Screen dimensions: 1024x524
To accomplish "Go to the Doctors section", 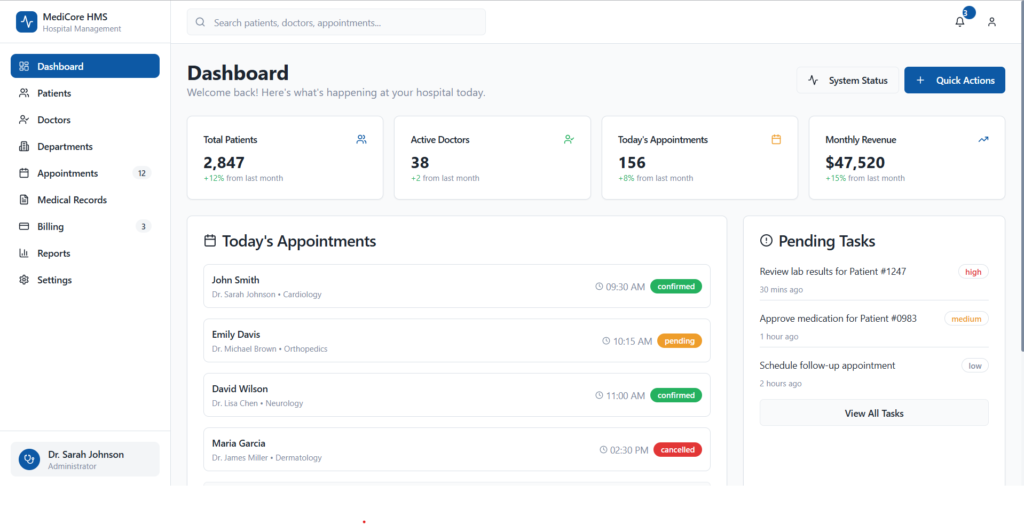I will [x=54, y=120].
